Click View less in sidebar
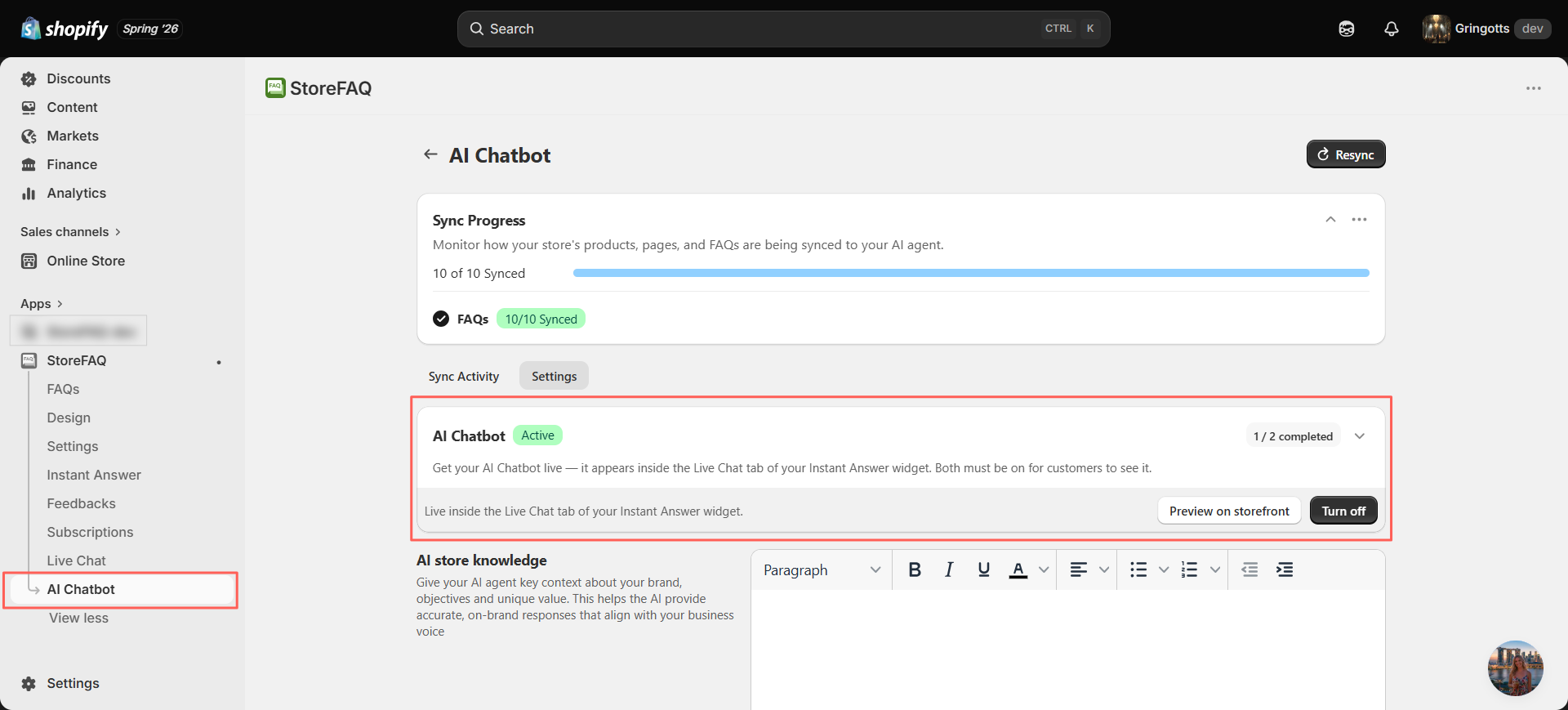 click(78, 618)
